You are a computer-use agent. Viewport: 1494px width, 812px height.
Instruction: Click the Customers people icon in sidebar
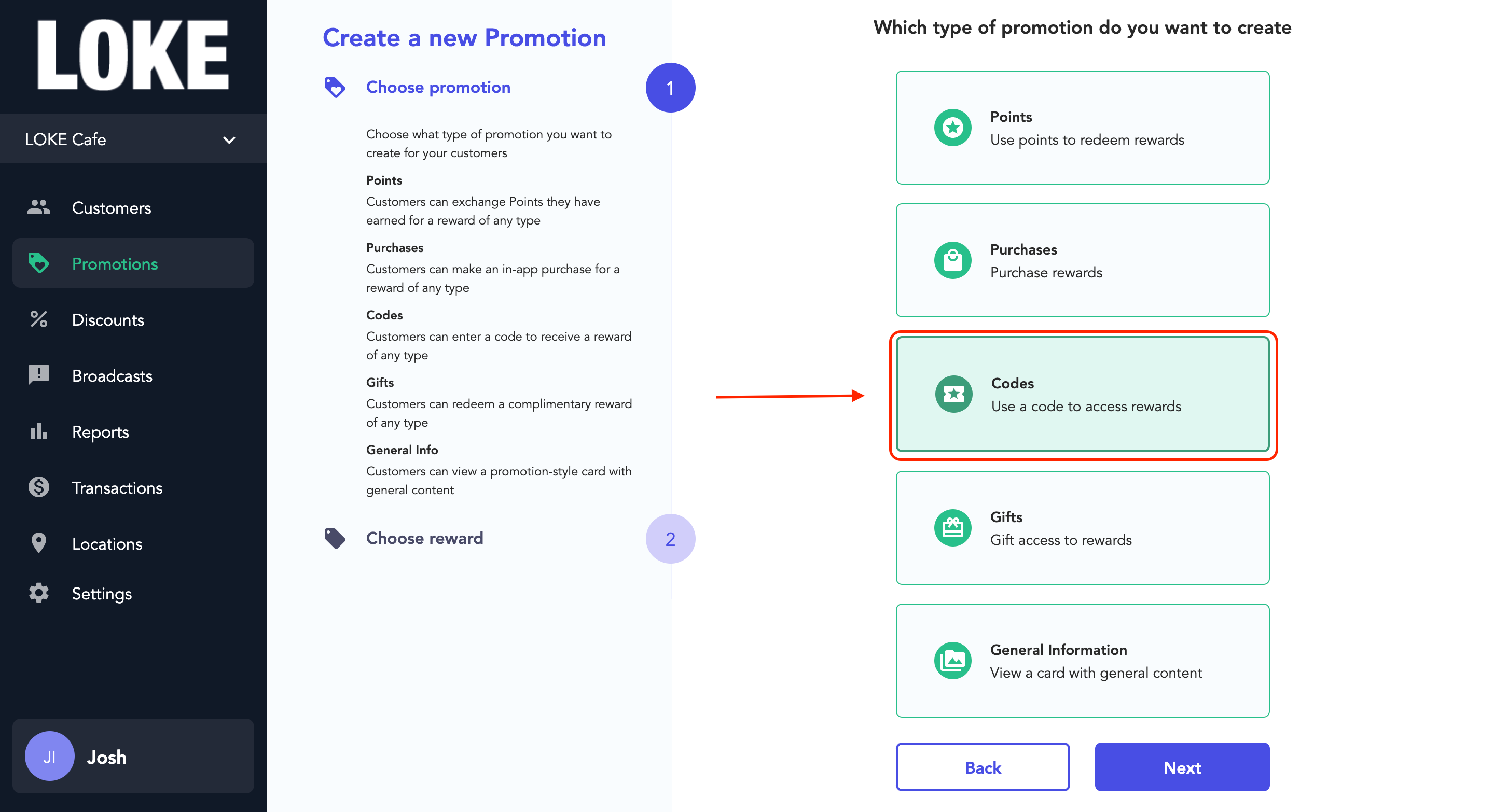coord(38,207)
